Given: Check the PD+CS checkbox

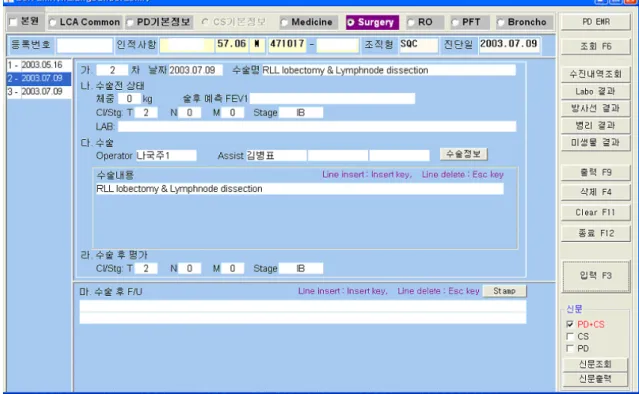Looking at the screenshot, I should coord(570,324).
